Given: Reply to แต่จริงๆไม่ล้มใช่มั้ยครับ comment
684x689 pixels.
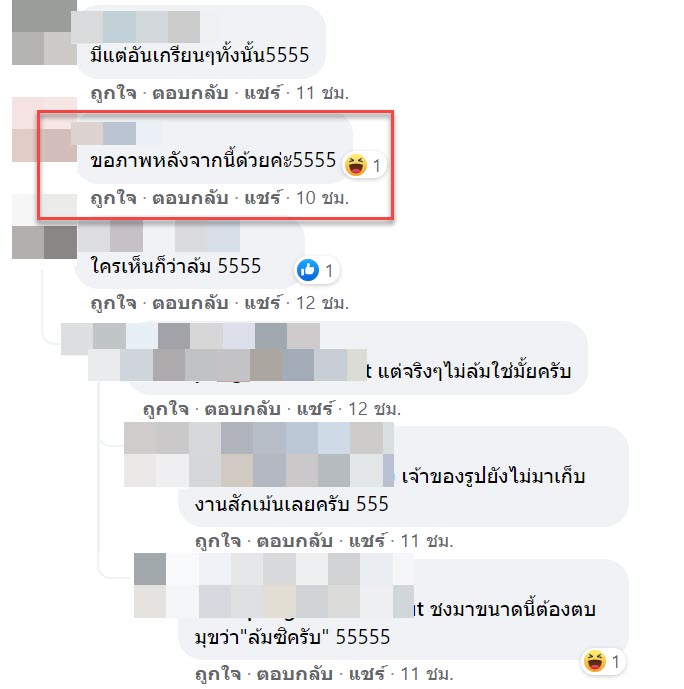Looking at the screenshot, I should click(242, 409).
